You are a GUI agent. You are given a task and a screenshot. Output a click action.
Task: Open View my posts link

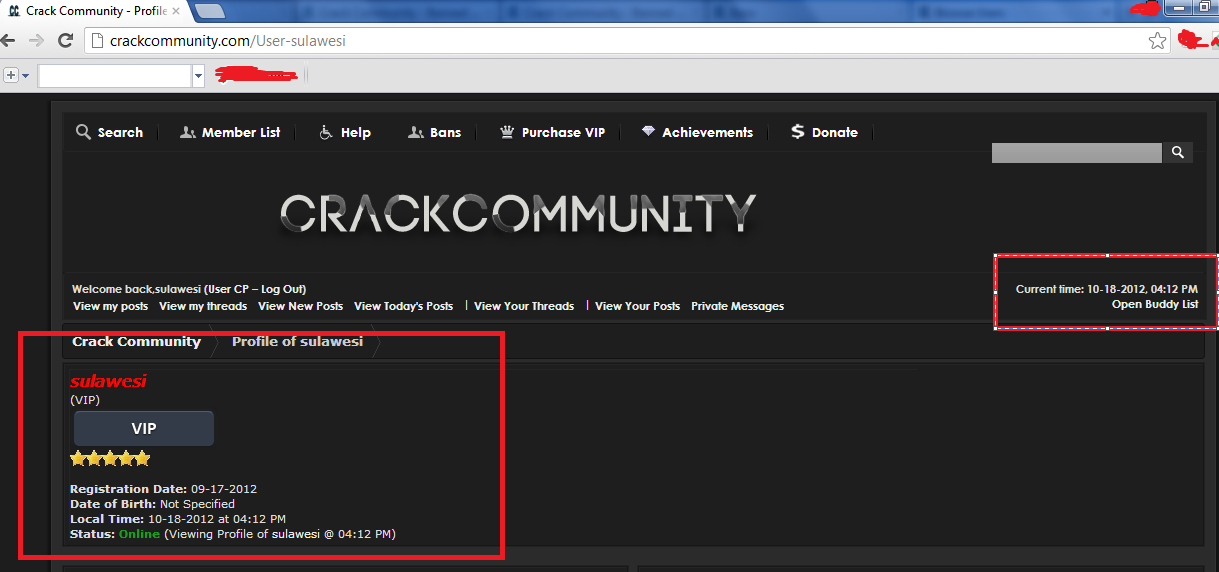[110, 306]
